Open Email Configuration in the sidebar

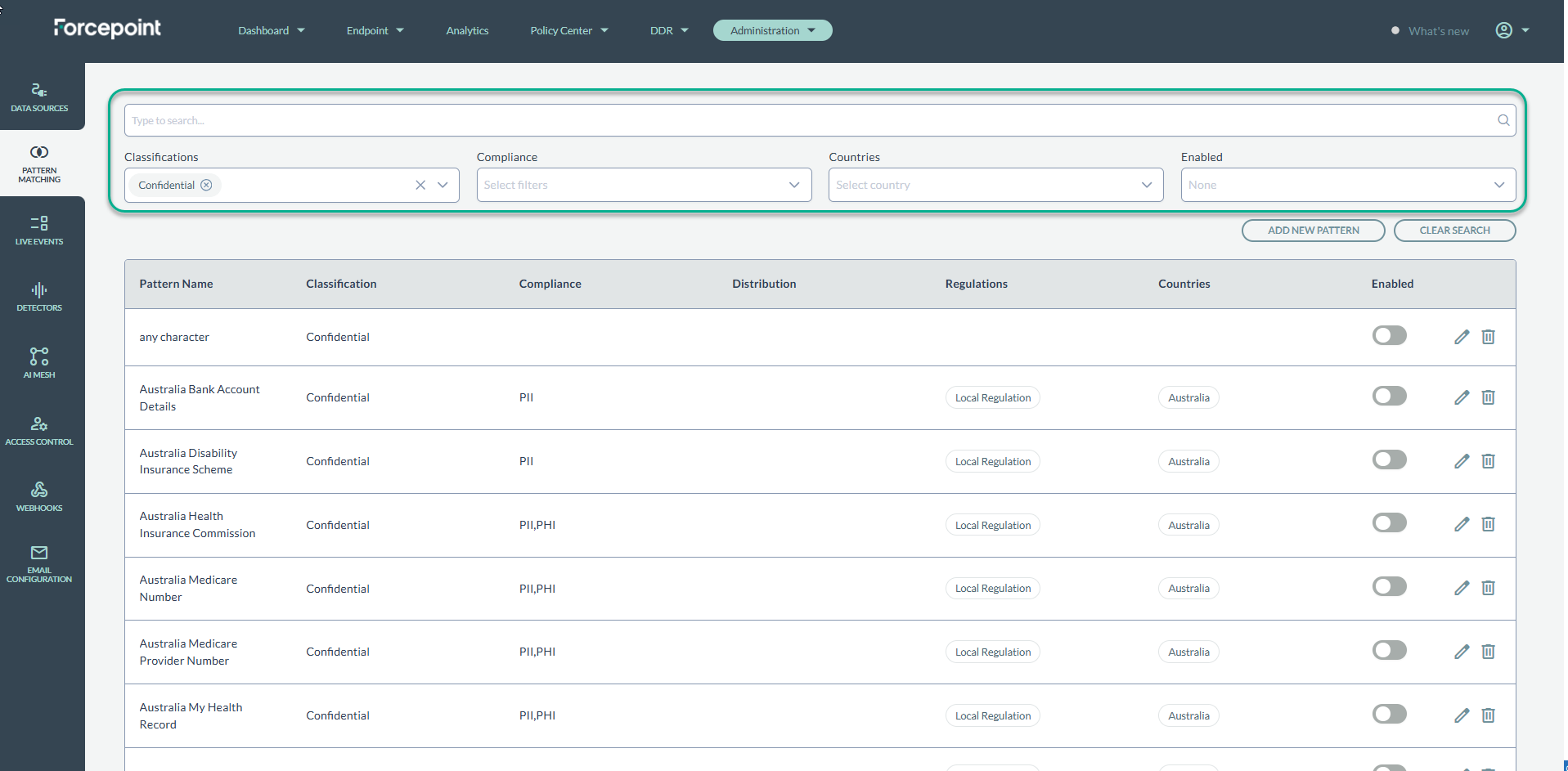39,564
